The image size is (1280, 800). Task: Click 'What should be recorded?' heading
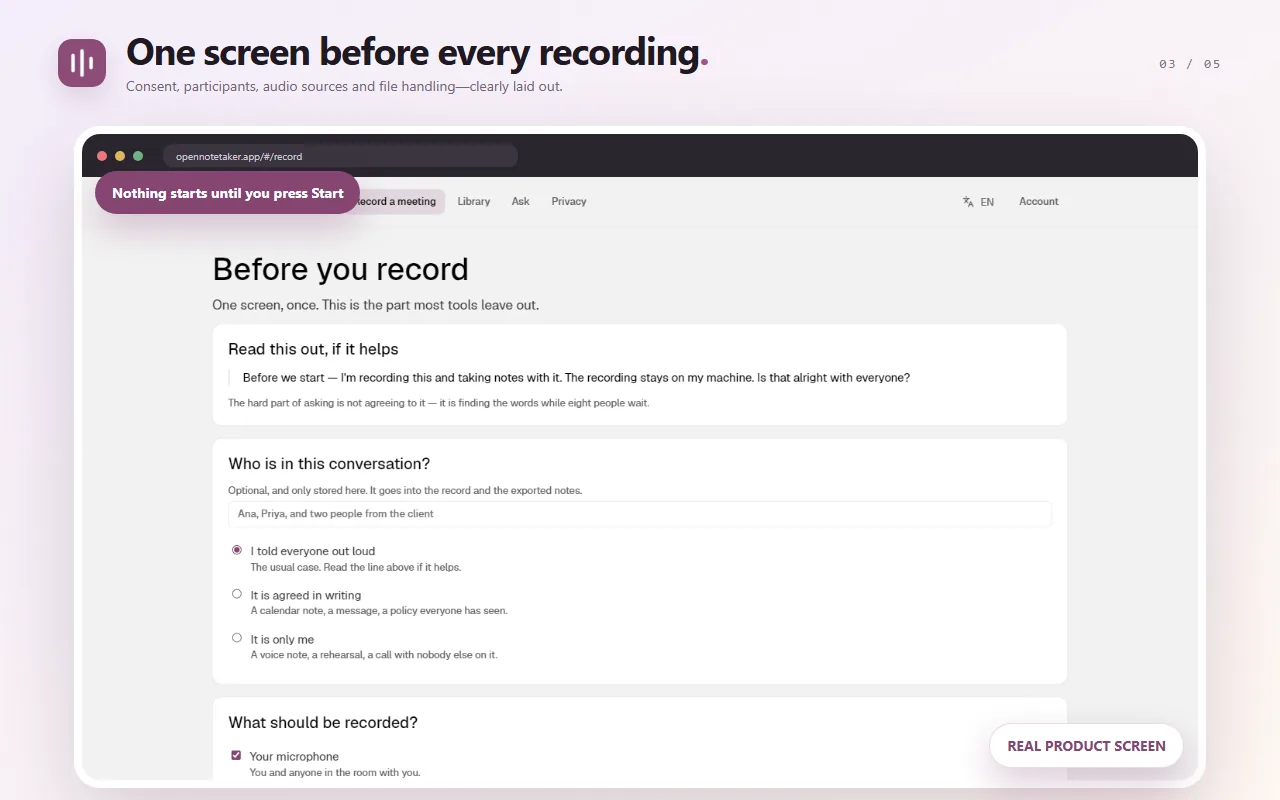click(323, 722)
